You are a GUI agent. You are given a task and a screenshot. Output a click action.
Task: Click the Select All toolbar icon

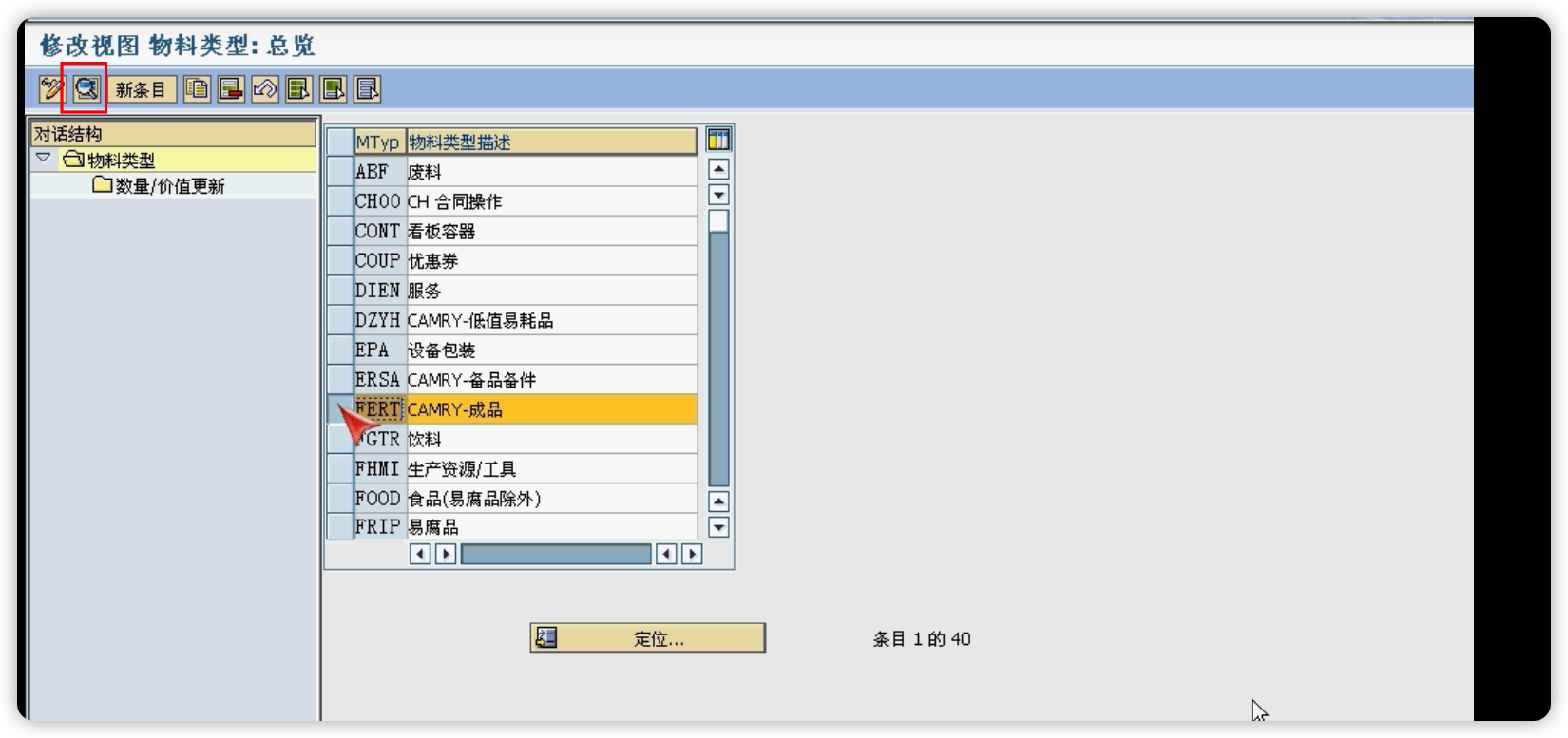(299, 89)
